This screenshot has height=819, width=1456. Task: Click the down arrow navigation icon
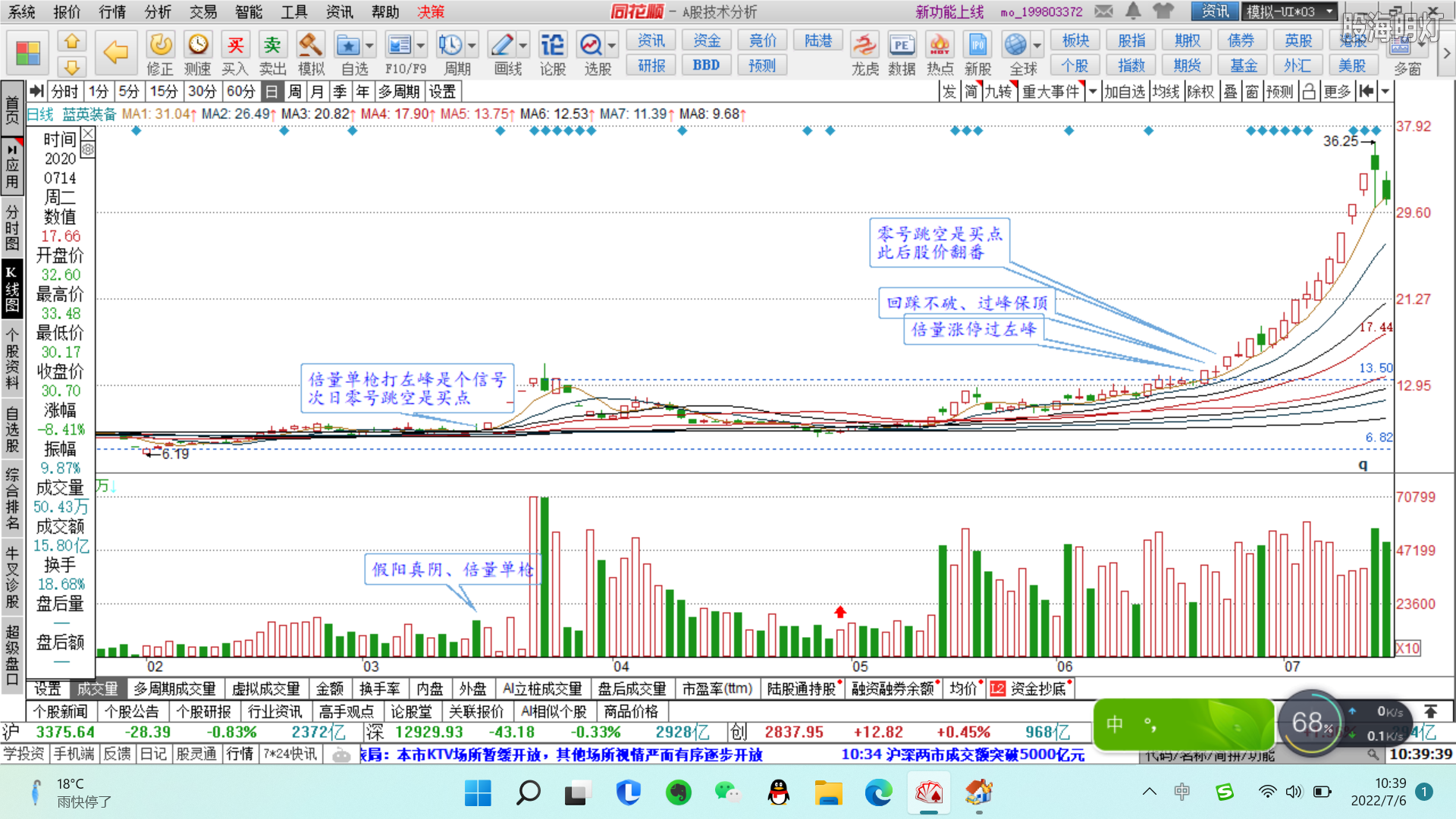[x=72, y=67]
